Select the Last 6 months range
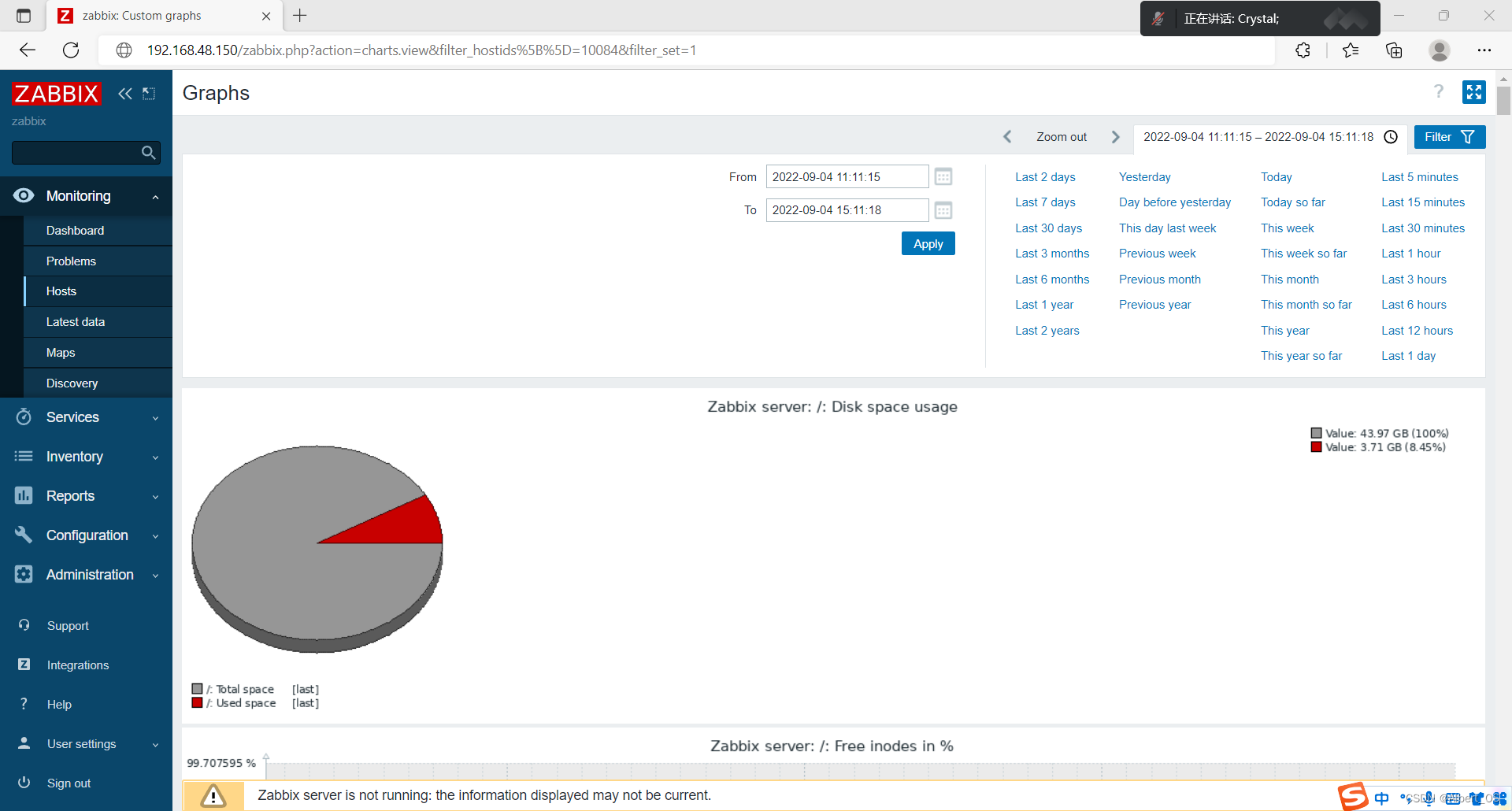The image size is (1512, 811). click(x=1052, y=280)
